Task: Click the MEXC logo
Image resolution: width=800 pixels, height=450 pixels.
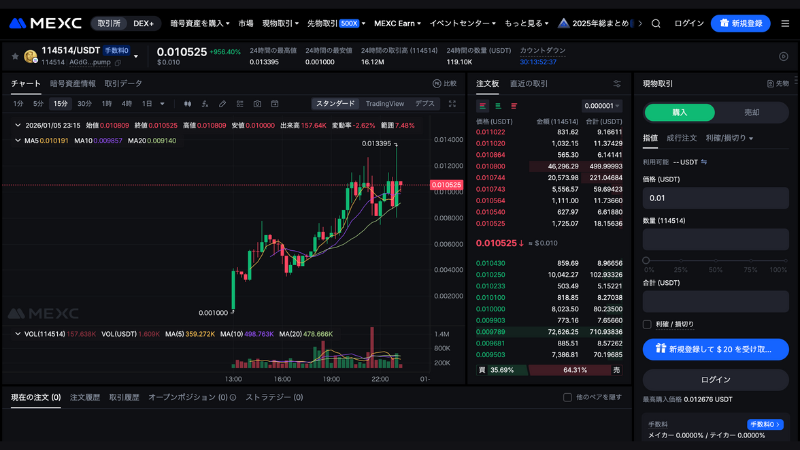Action: 45,23
